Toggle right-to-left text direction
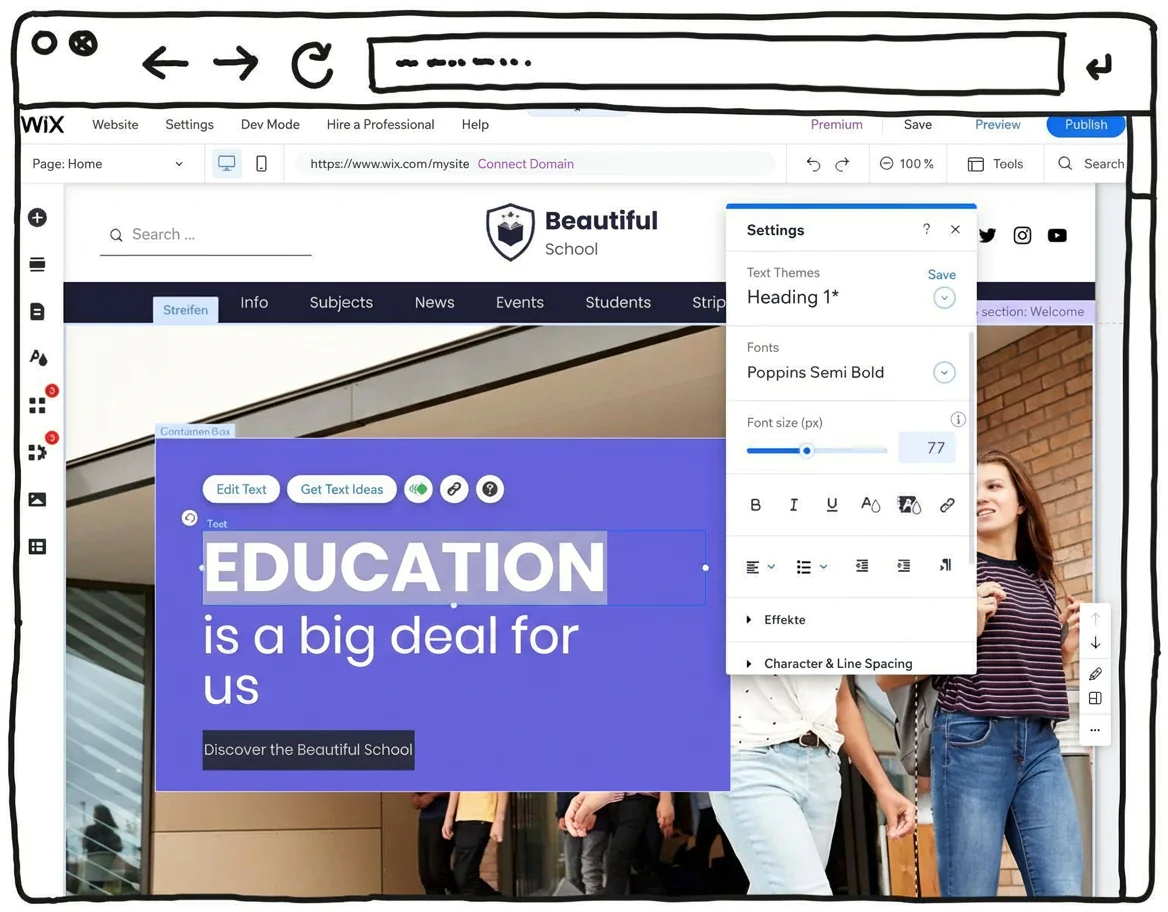 [x=945, y=565]
